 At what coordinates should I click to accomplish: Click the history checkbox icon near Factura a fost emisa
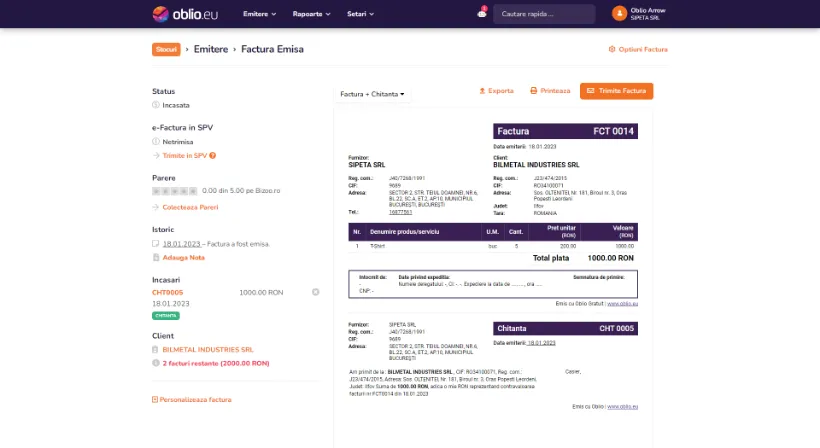155,244
